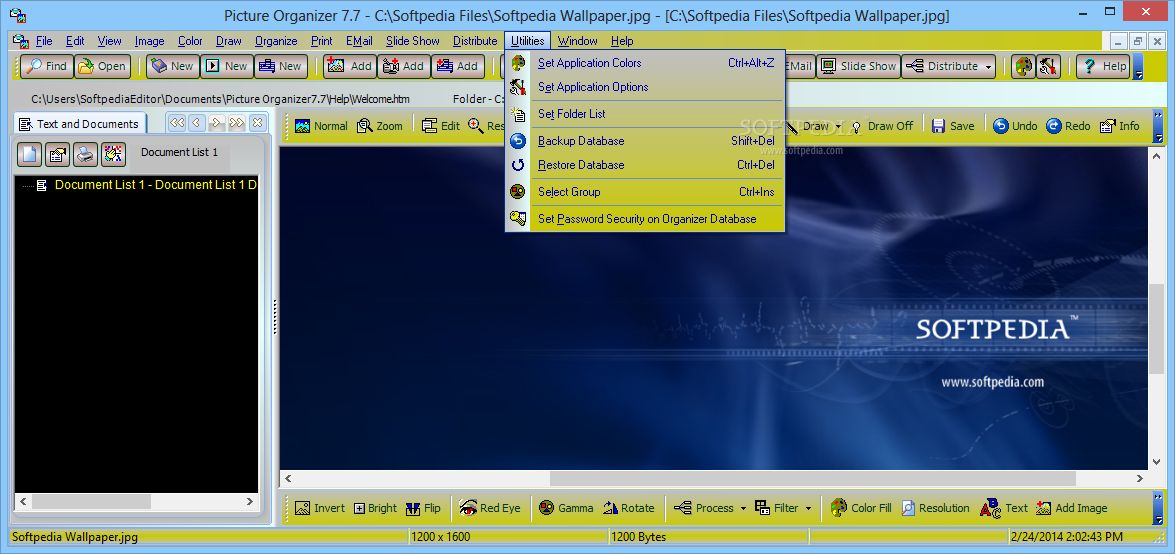1175x554 pixels.
Task: Redo the last action
Action: [1069, 126]
